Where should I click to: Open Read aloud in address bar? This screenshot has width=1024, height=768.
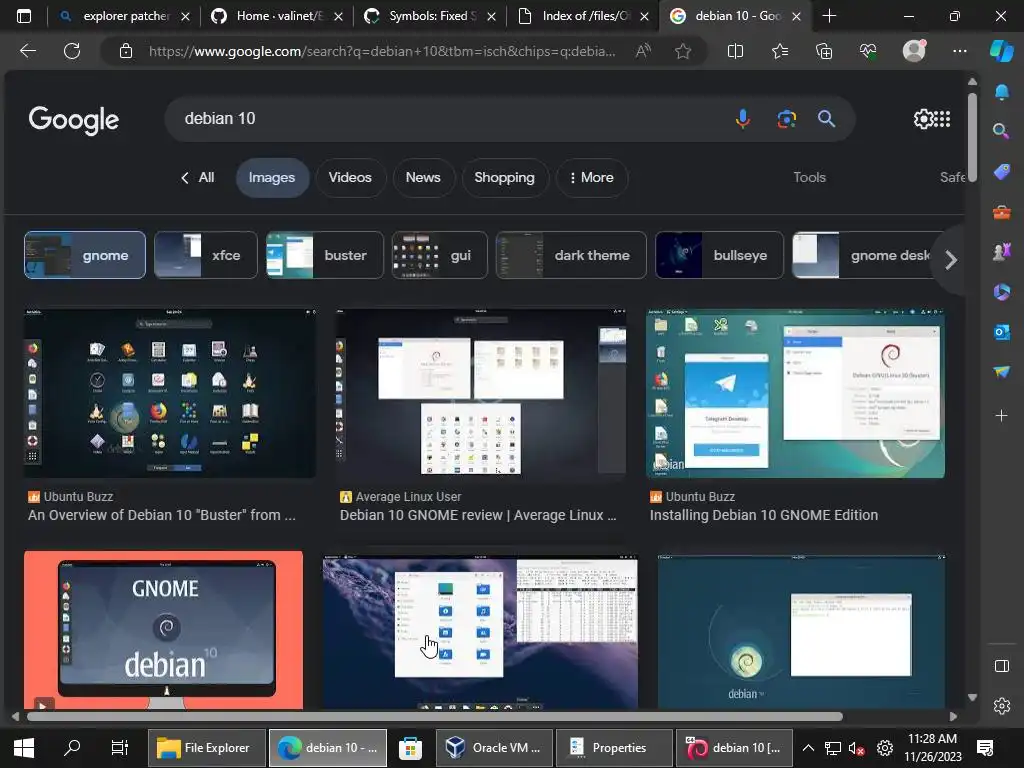[x=643, y=51]
